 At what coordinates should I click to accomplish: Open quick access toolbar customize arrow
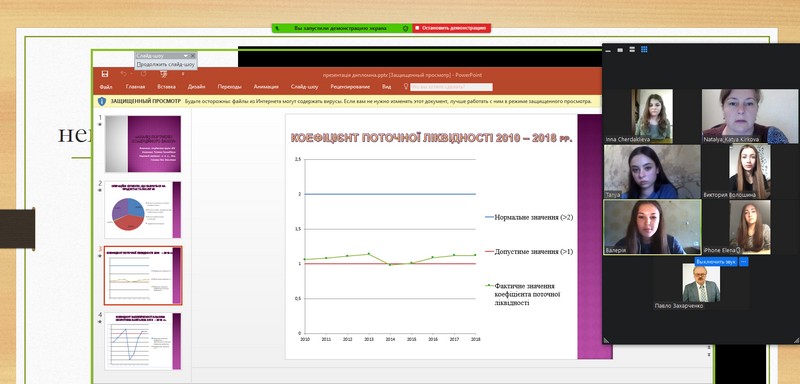tap(183, 74)
